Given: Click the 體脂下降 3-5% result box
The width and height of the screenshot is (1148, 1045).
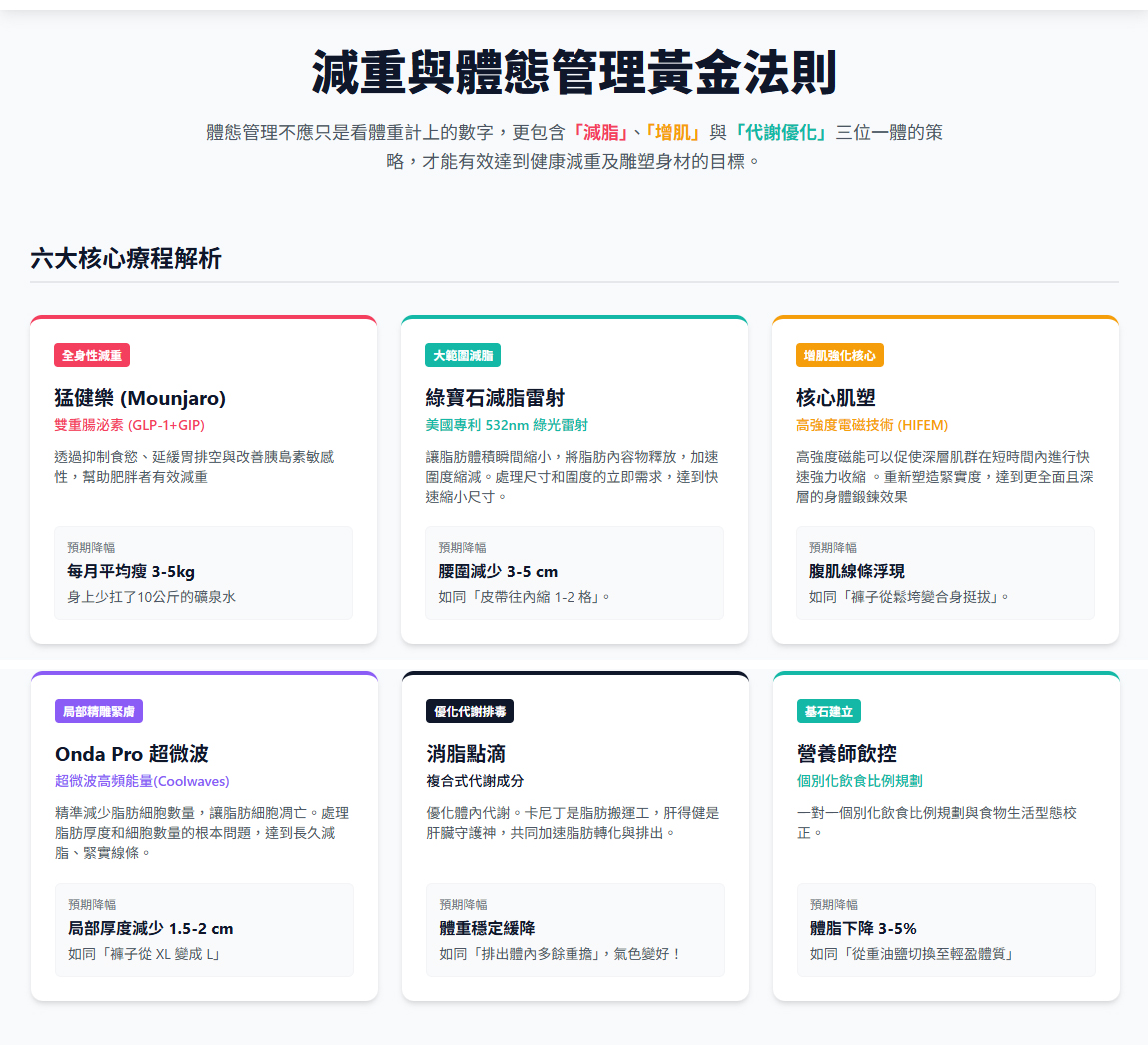Looking at the screenshot, I should pos(946,929).
